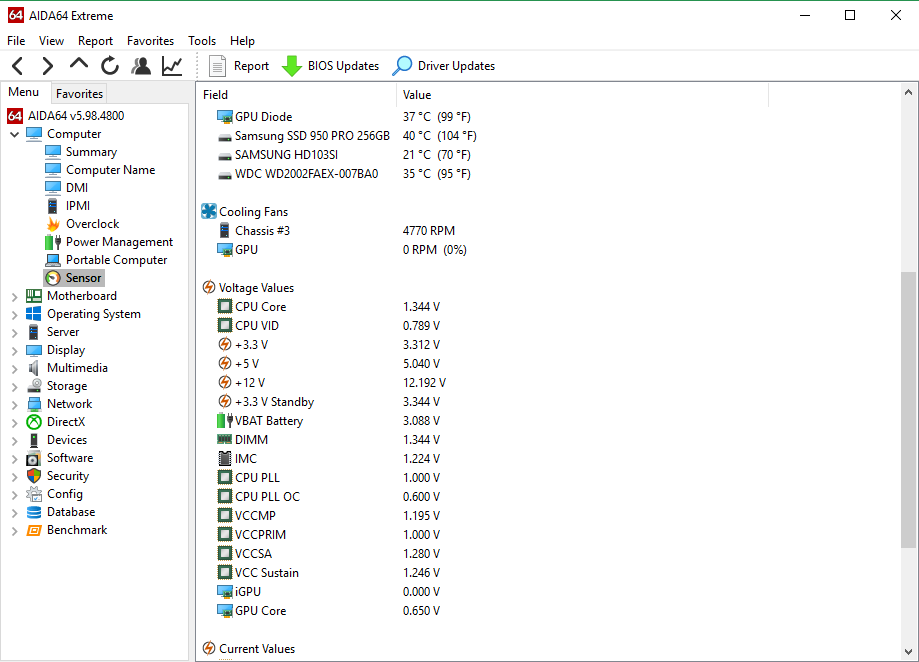Select the AIDA64 v5.98.4800 root node
919x662 pixels.
tap(76, 116)
